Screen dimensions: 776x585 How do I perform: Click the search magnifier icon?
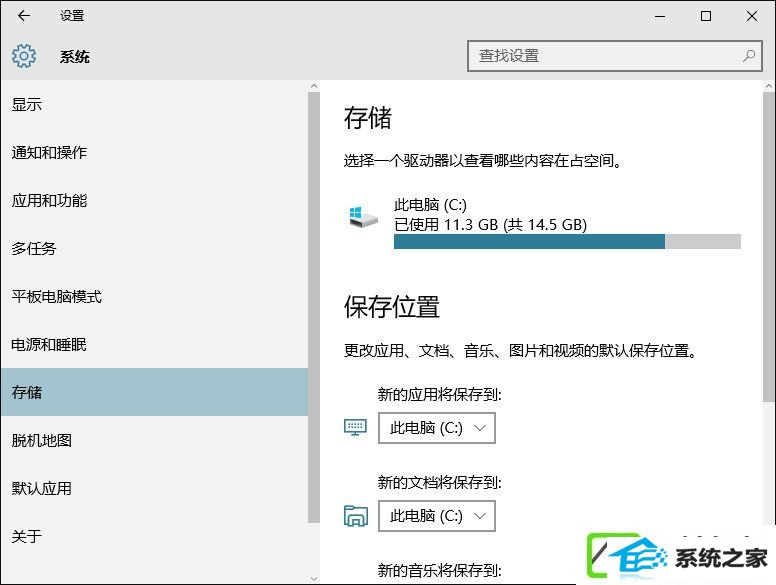coord(749,56)
